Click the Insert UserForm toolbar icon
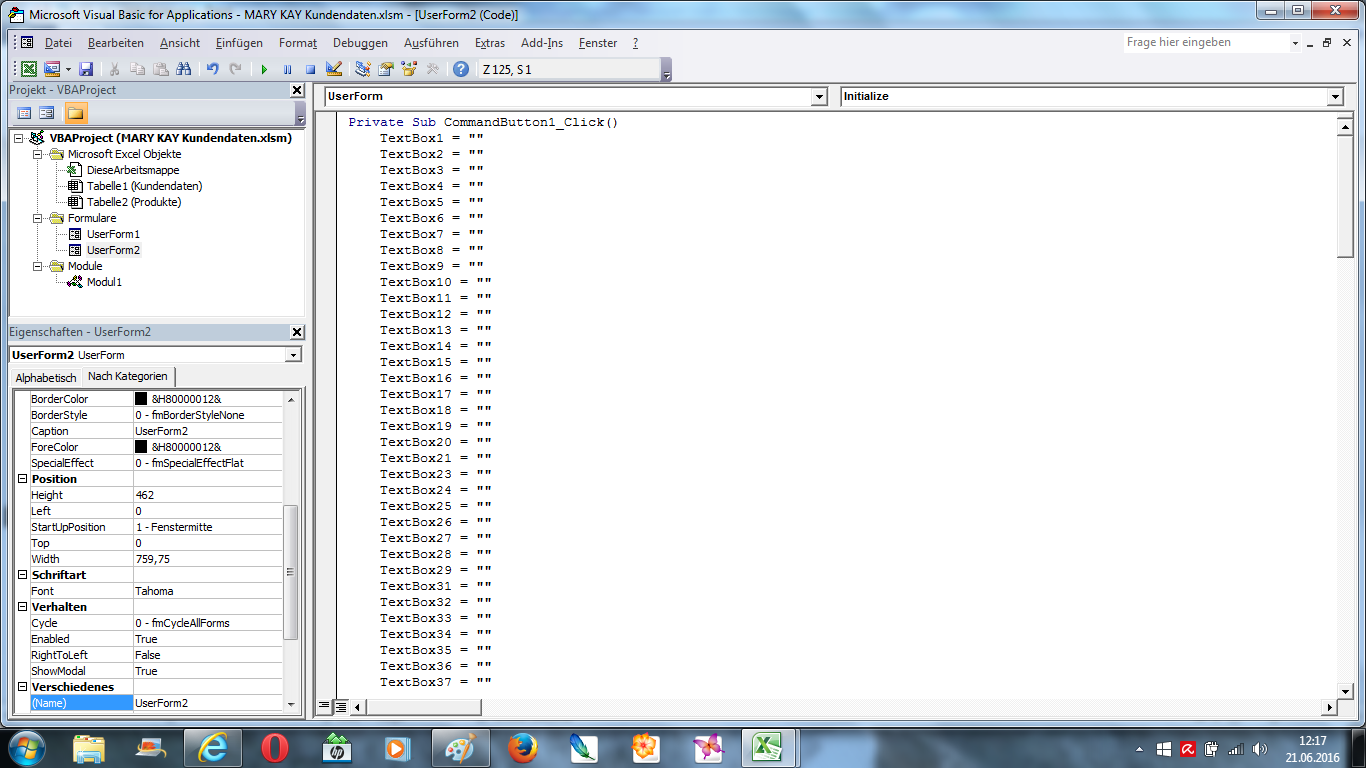Screen dimensions: 1366x768 click(52, 69)
